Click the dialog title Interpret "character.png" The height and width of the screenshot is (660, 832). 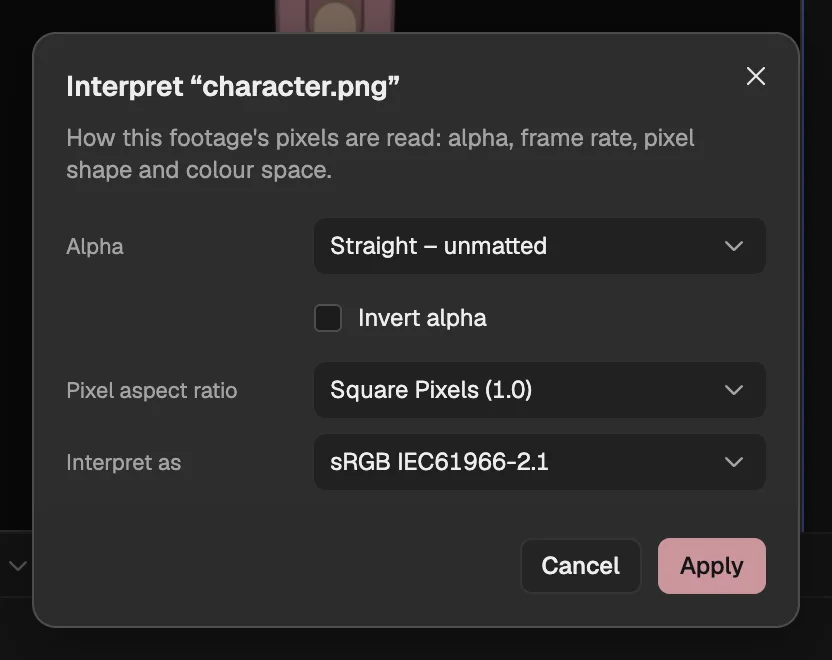pos(233,86)
